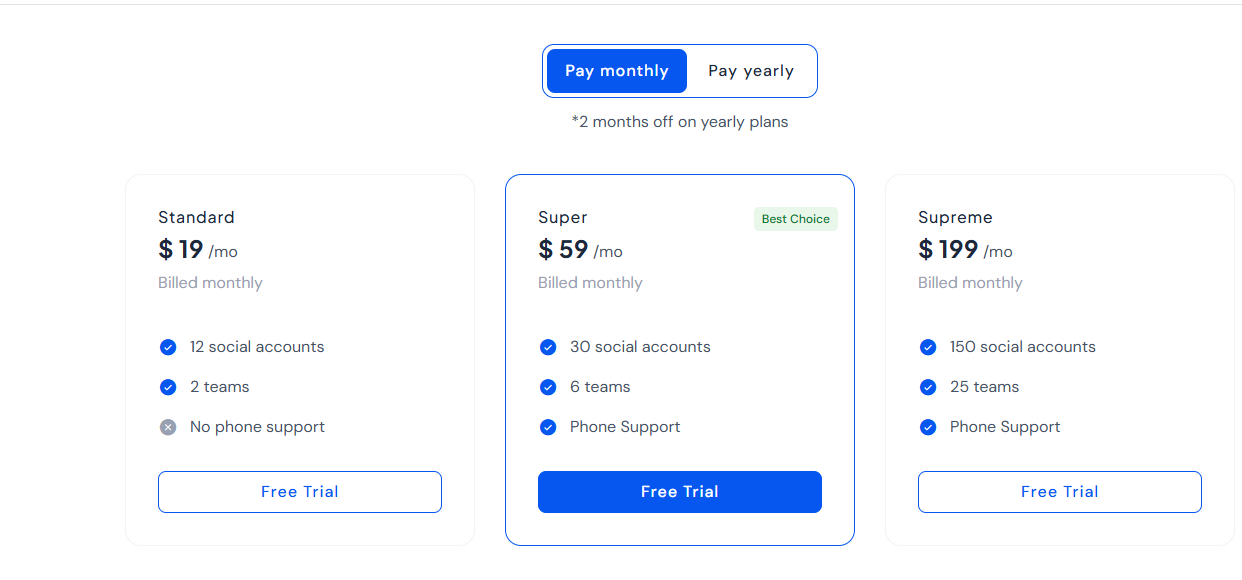Click the check icon beside 12 social accounts
Screen dimensions: 1242x580
(168, 347)
